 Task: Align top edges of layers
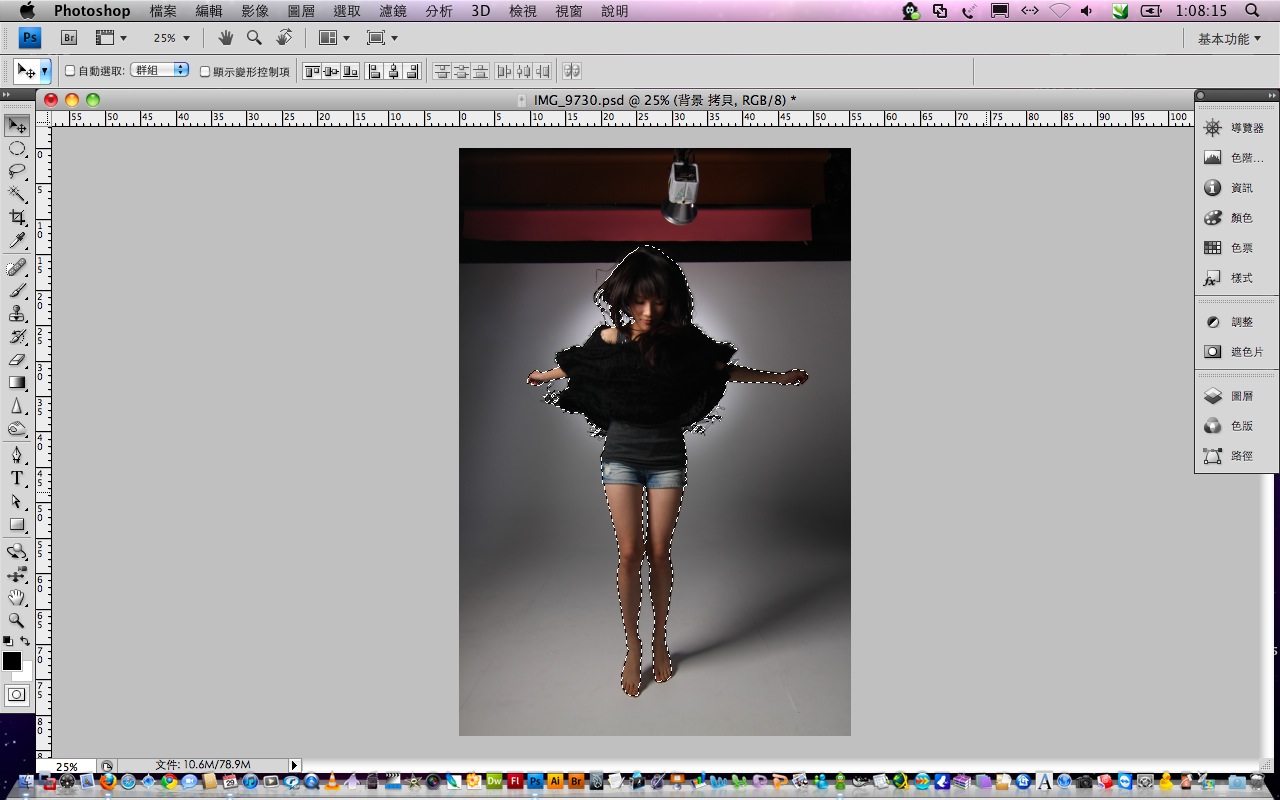[x=311, y=71]
